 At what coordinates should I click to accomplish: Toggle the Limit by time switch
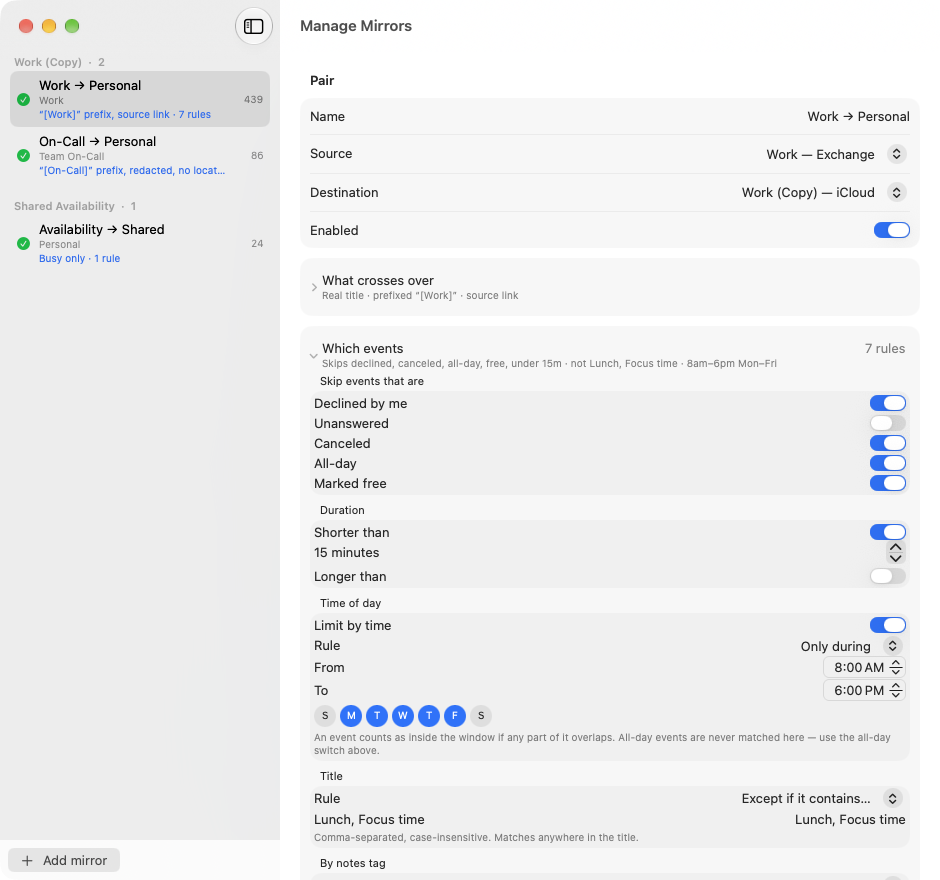click(x=888, y=625)
